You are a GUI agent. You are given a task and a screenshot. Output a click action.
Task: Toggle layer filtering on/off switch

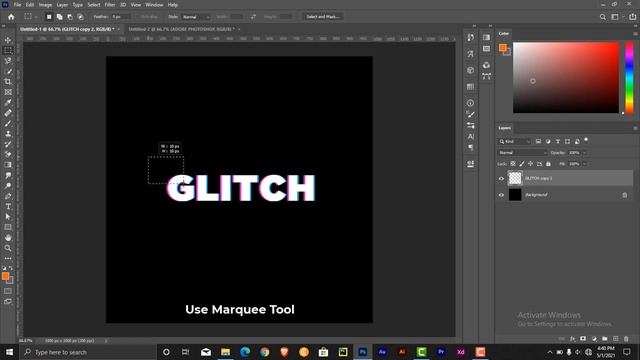pos(586,140)
